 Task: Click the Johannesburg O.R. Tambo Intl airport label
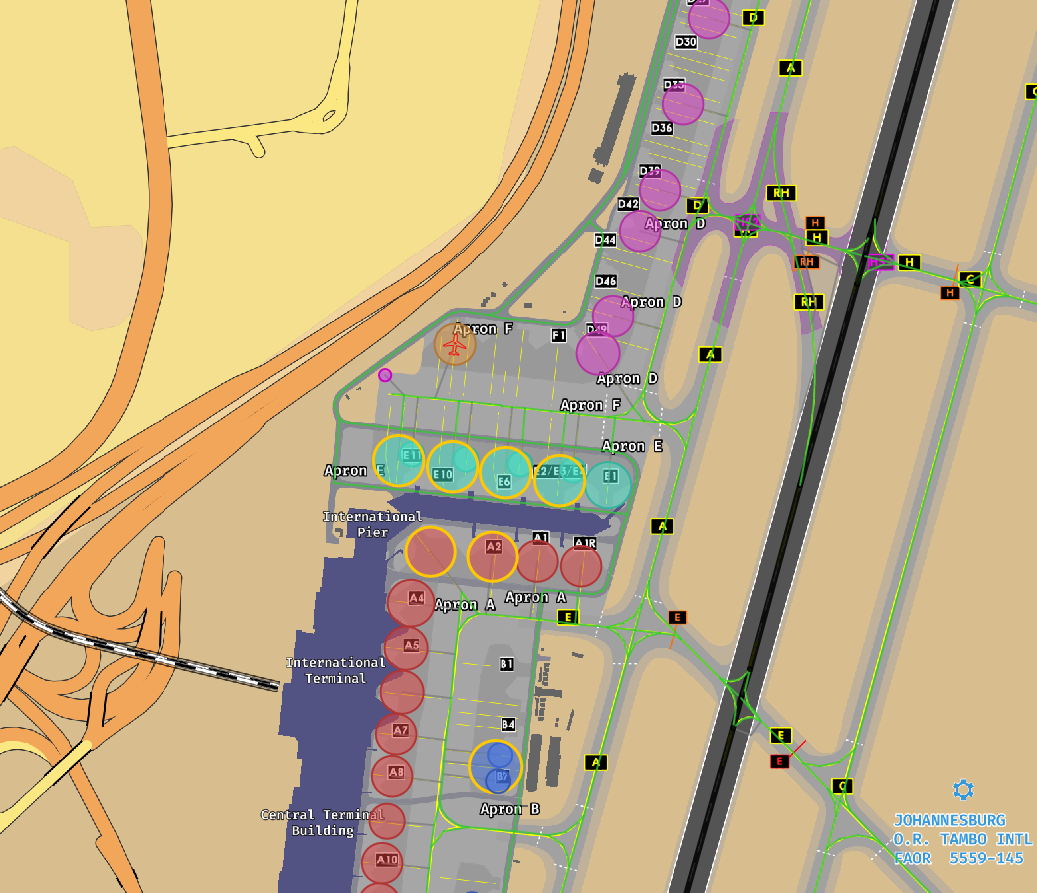(957, 839)
